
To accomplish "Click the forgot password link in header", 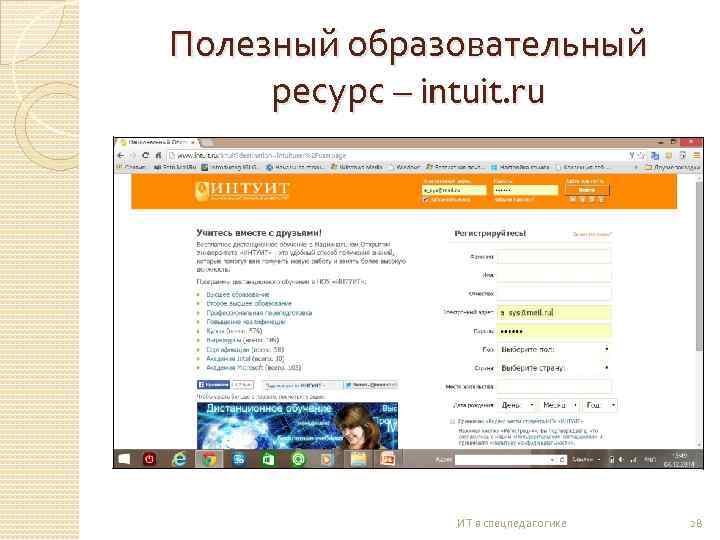I will [x=514, y=200].
